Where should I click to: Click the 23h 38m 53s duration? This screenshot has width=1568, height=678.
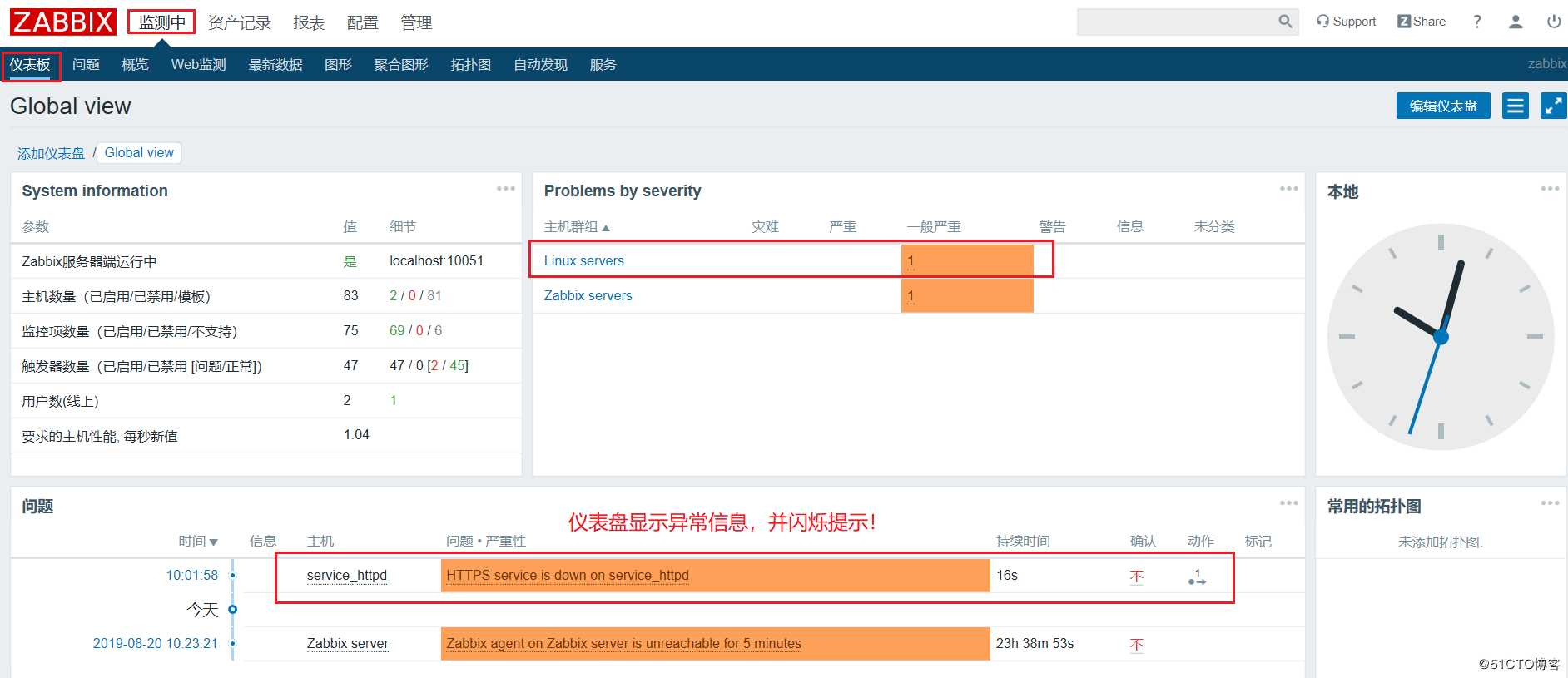pyautogui.click(x=1035, y=644)
